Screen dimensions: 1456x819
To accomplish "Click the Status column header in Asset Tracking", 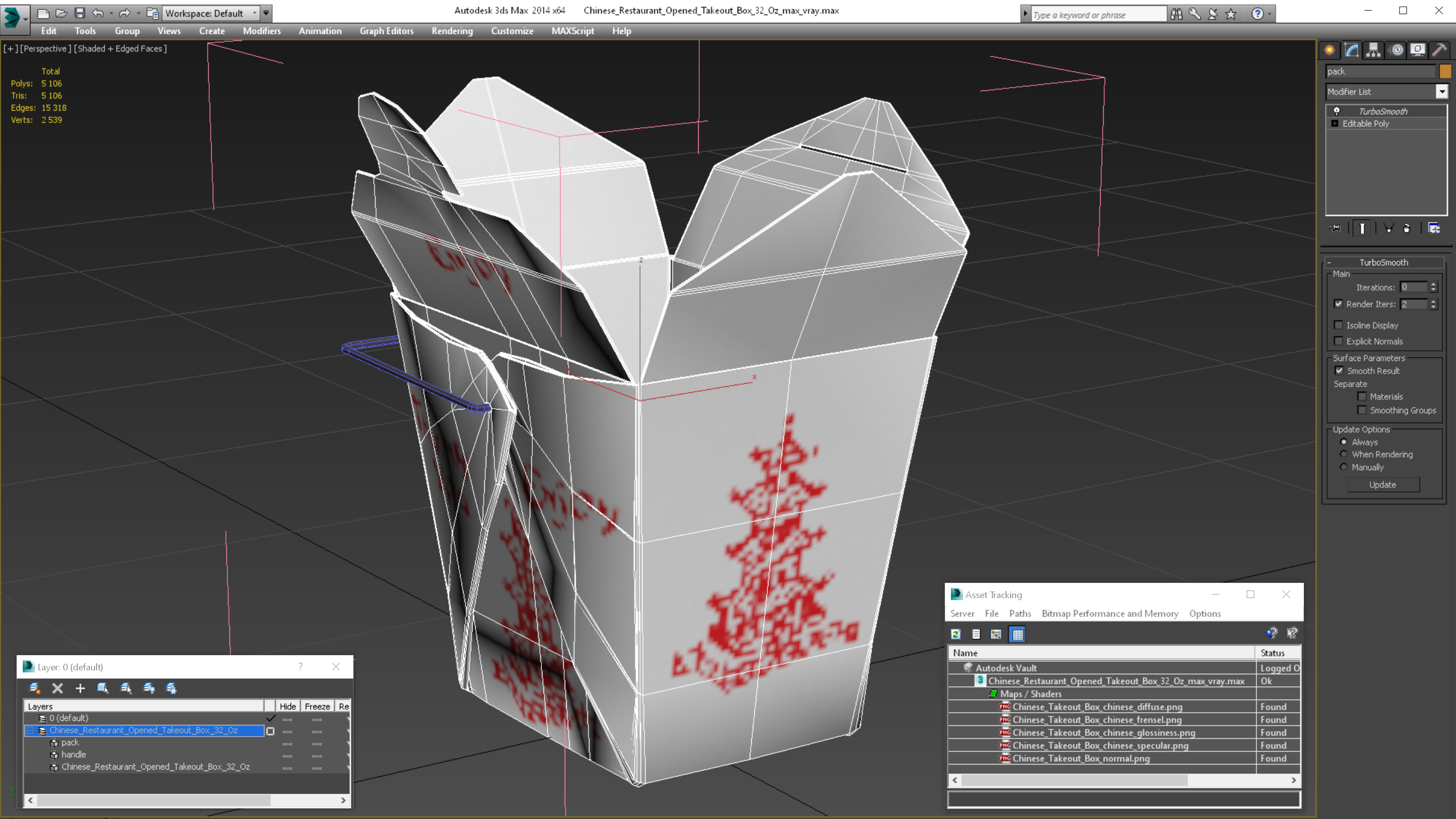I will (x=1278, y=653).
